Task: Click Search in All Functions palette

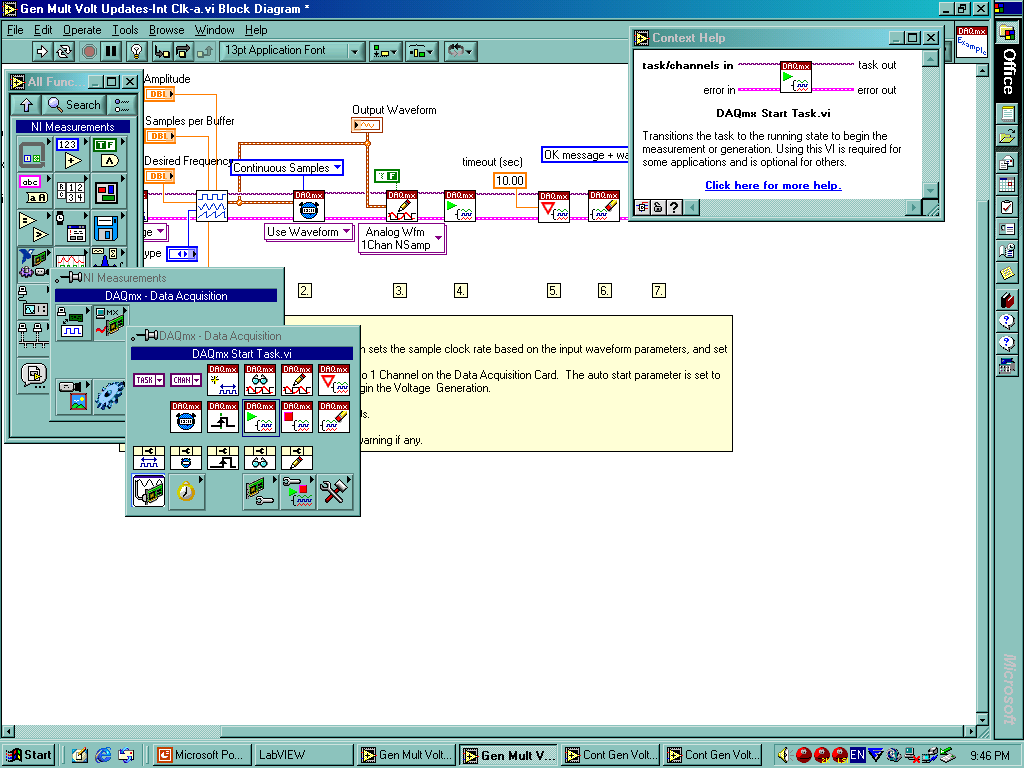Action: [x=74, y=104]
